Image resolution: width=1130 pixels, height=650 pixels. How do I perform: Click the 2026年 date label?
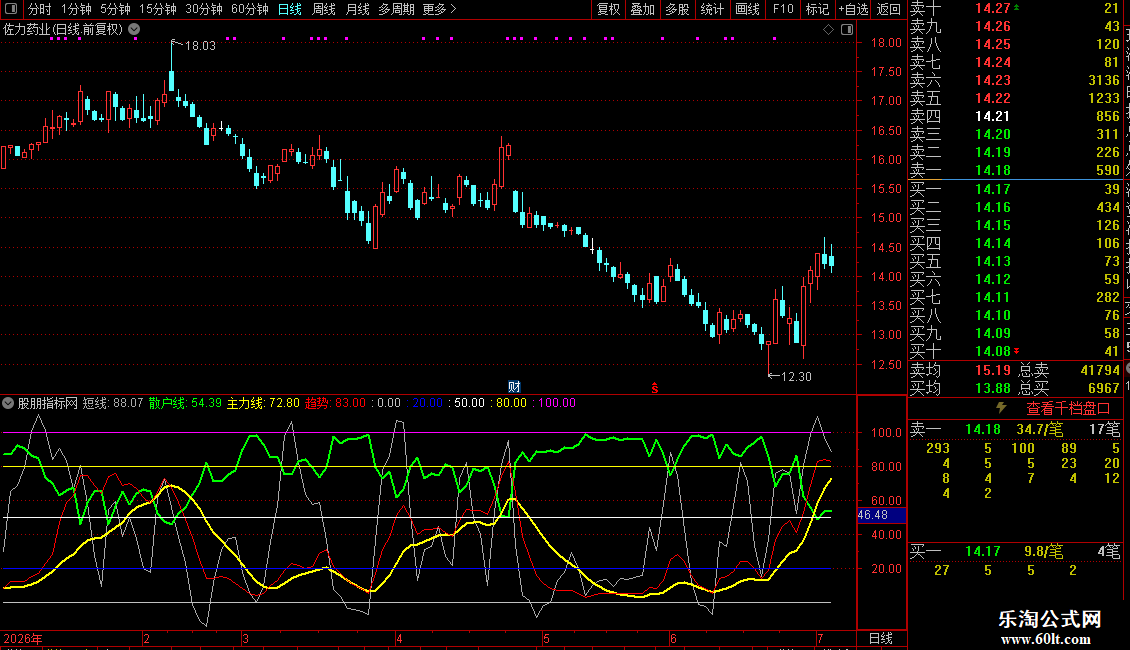[23, 638]
